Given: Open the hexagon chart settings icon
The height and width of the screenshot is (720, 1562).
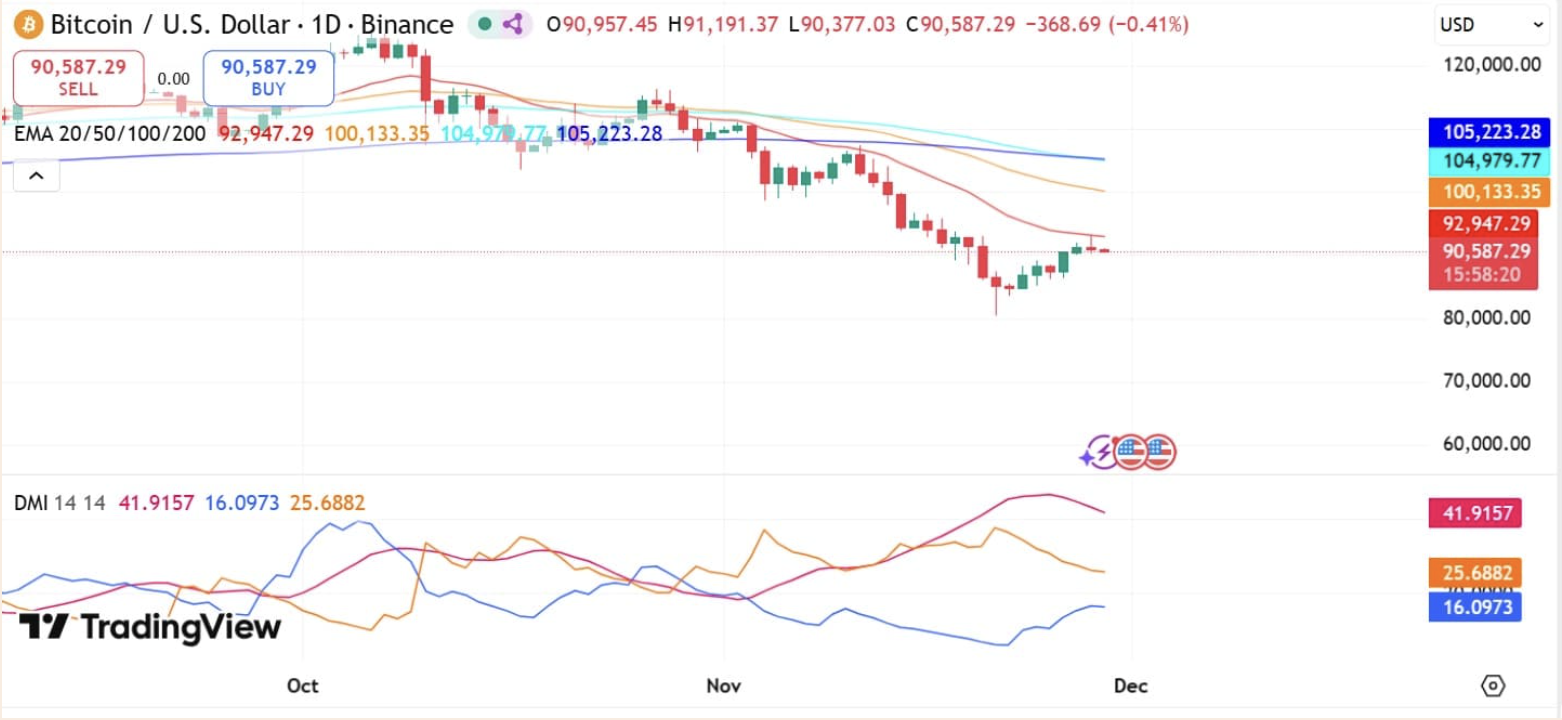Looking at the screenshot, I should click(1492, 685).
